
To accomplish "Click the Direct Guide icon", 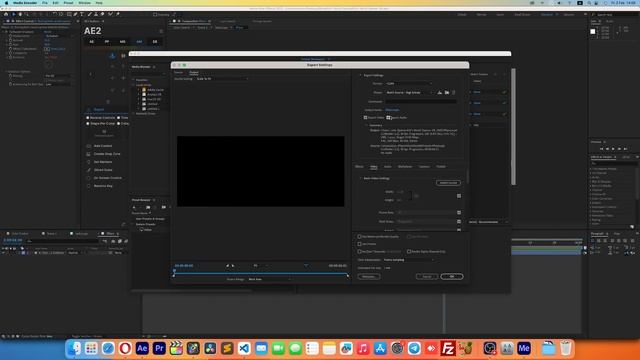I will pyautogui.click(x=89, y=170).
